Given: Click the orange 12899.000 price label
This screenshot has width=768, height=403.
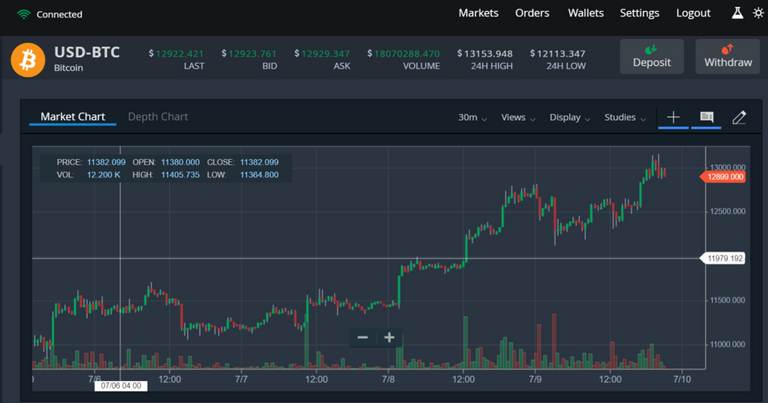Looking at the screenshot, I should (724, 176).
